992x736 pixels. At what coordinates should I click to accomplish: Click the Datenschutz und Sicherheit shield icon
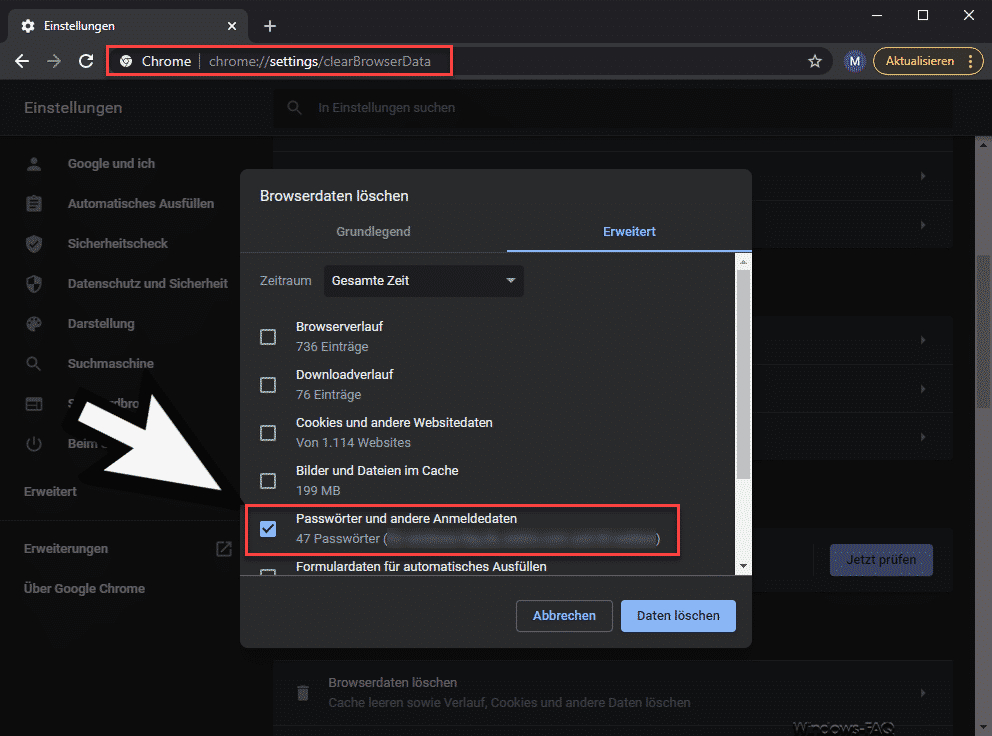point(34,284)
